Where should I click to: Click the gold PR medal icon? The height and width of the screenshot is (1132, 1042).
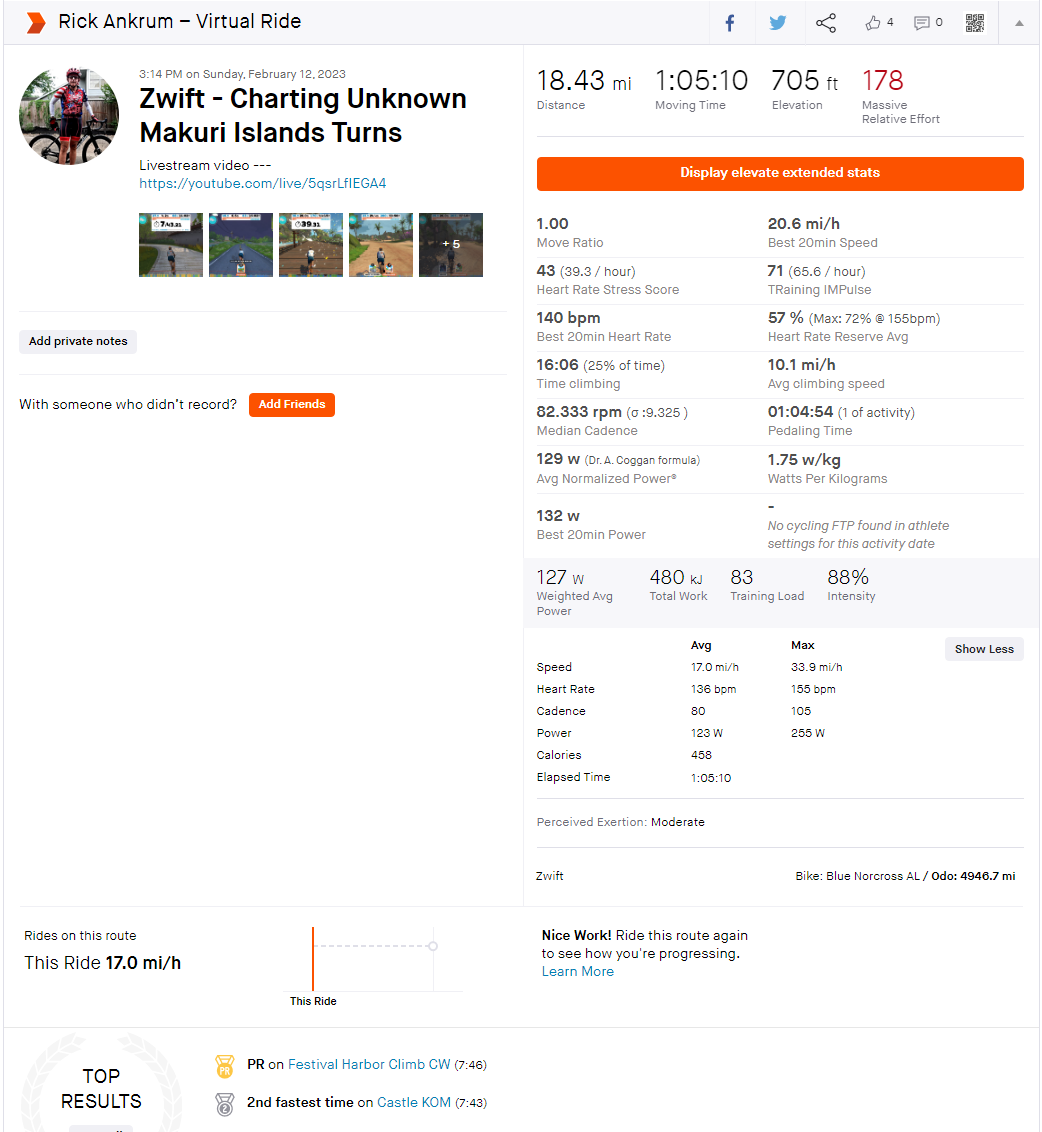click(225, 1066)
